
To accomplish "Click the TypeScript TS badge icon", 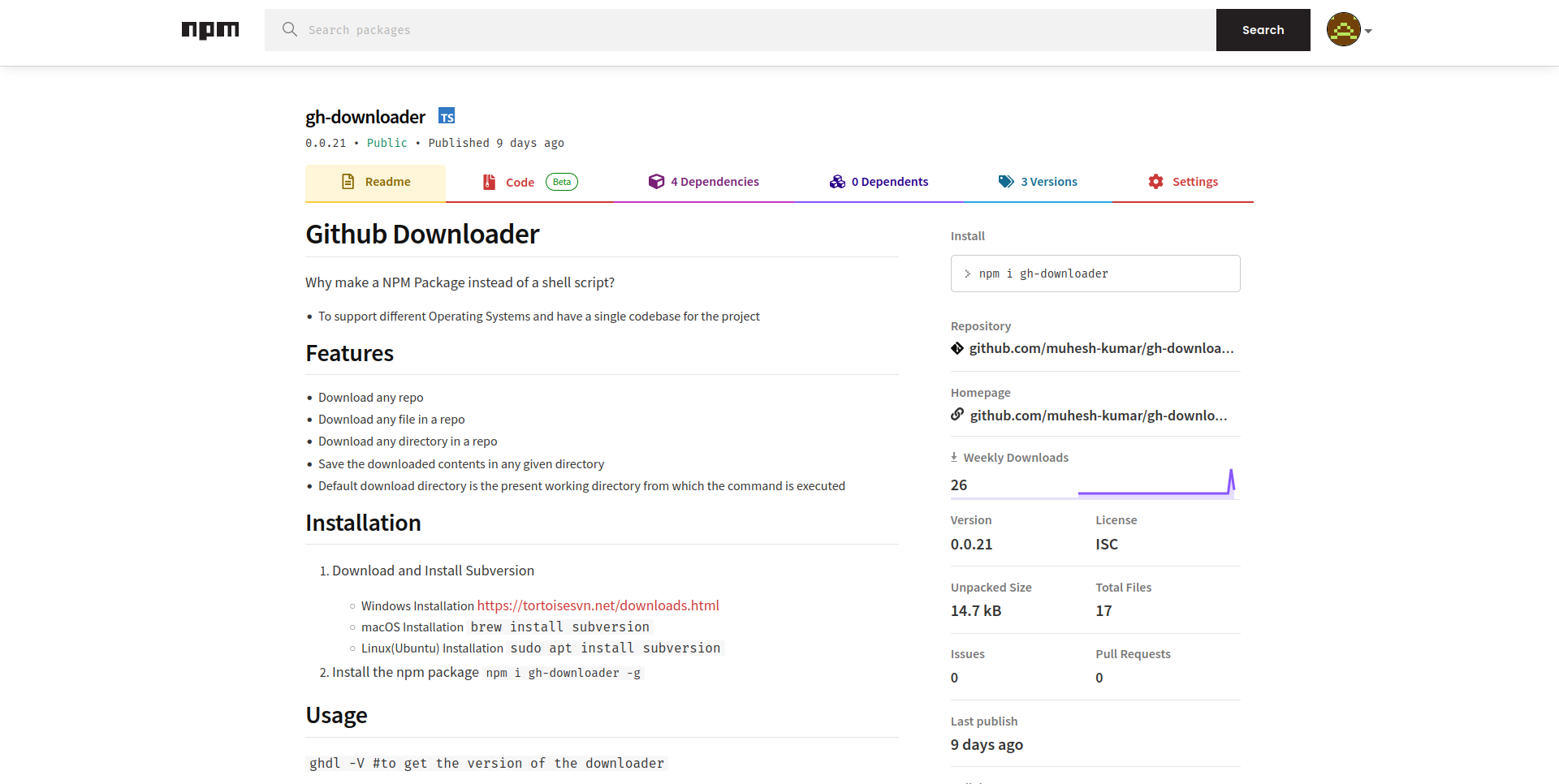I will 447,116.
